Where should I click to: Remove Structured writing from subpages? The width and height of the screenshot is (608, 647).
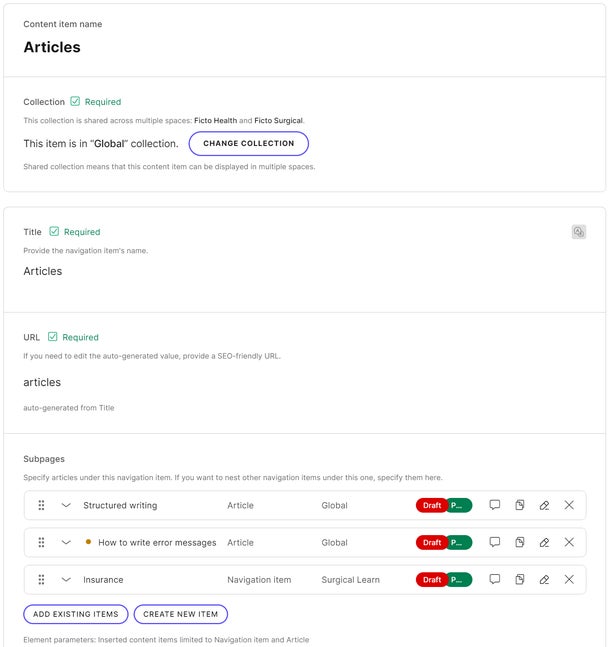(x=569, y=505)
